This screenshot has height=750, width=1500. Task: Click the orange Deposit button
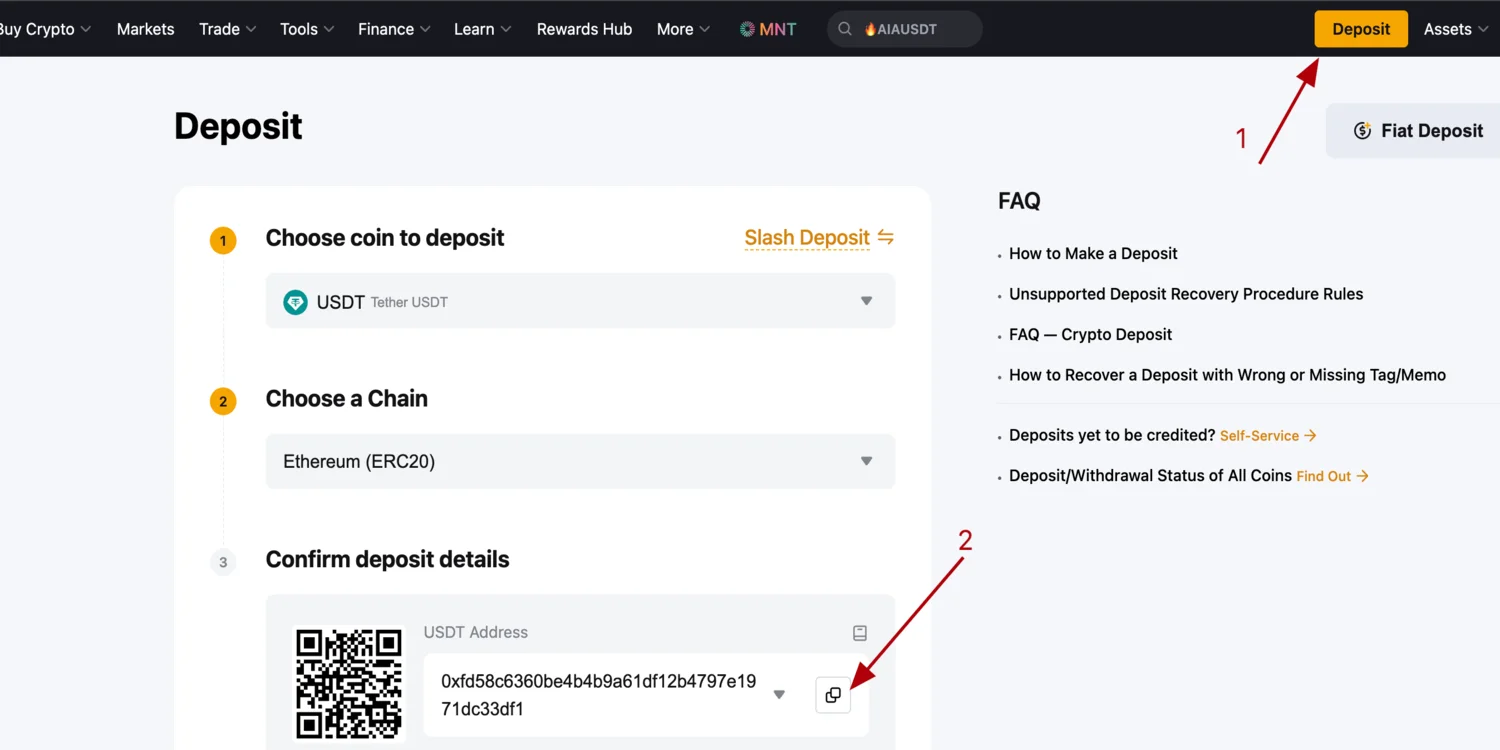1360,29
